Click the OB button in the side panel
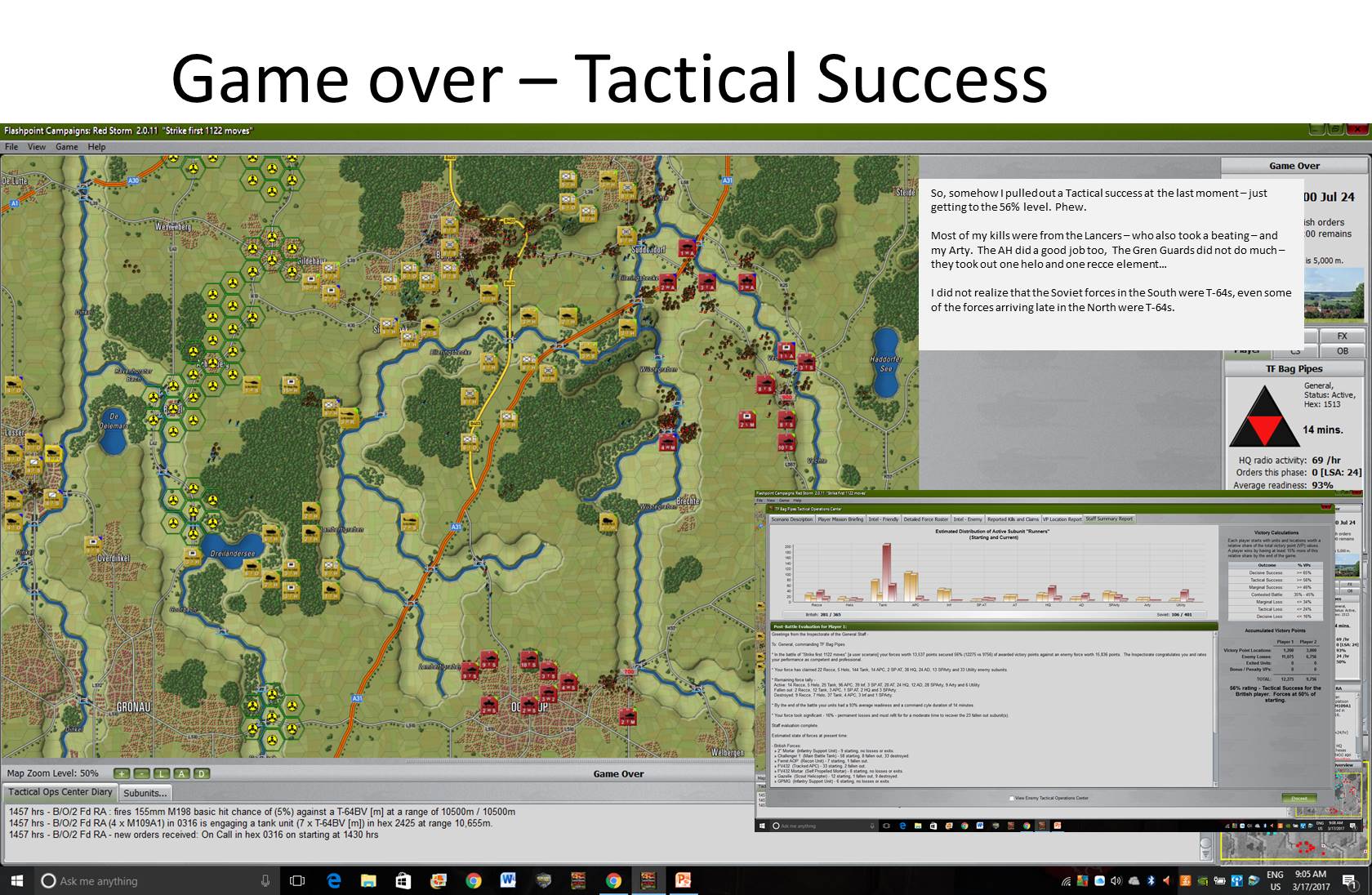The image size is (1372, 895). pos(1343,351)
